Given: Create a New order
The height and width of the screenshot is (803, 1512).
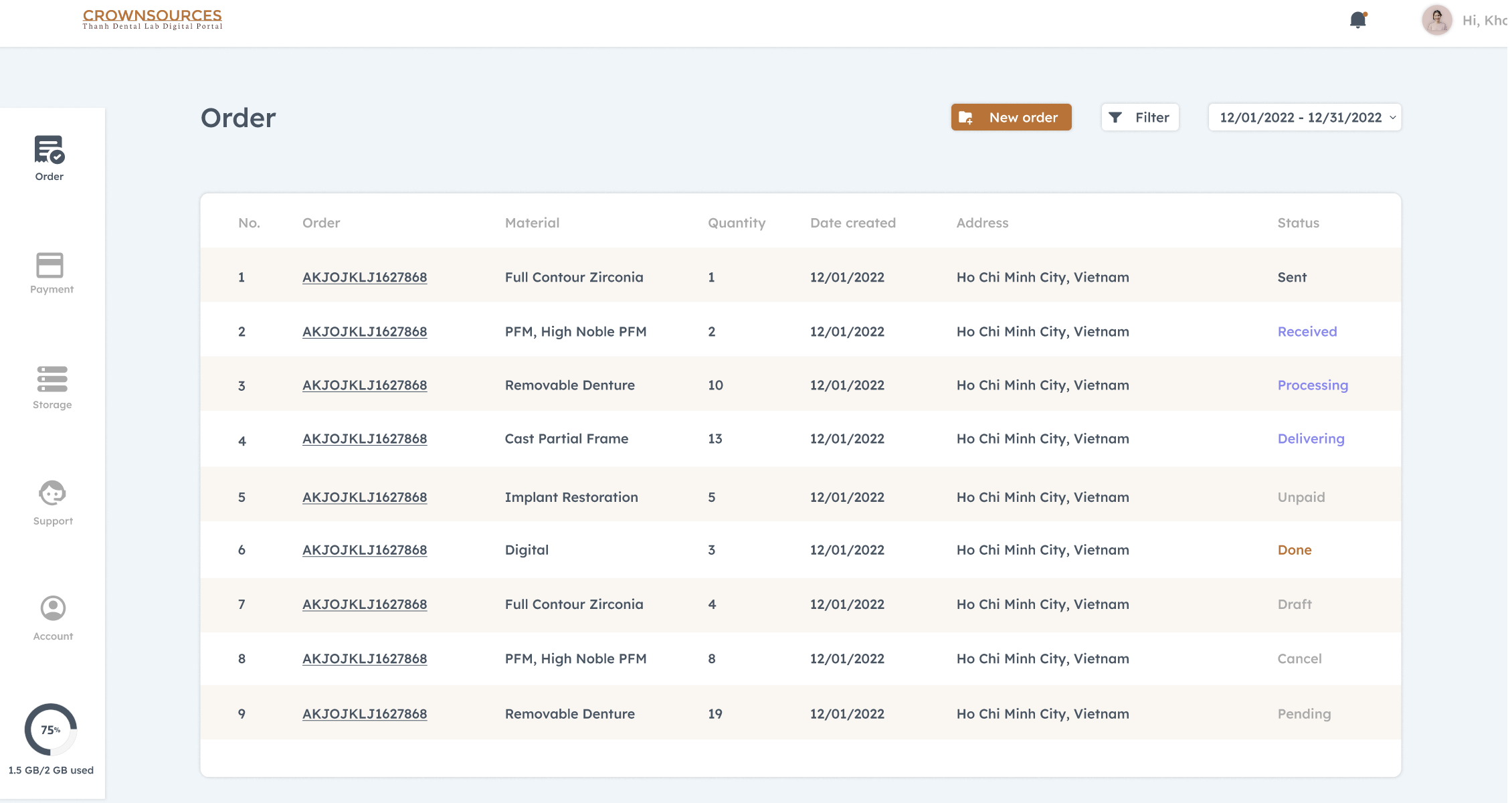Looking at the screenshot, I should (x=1011, y=118).
